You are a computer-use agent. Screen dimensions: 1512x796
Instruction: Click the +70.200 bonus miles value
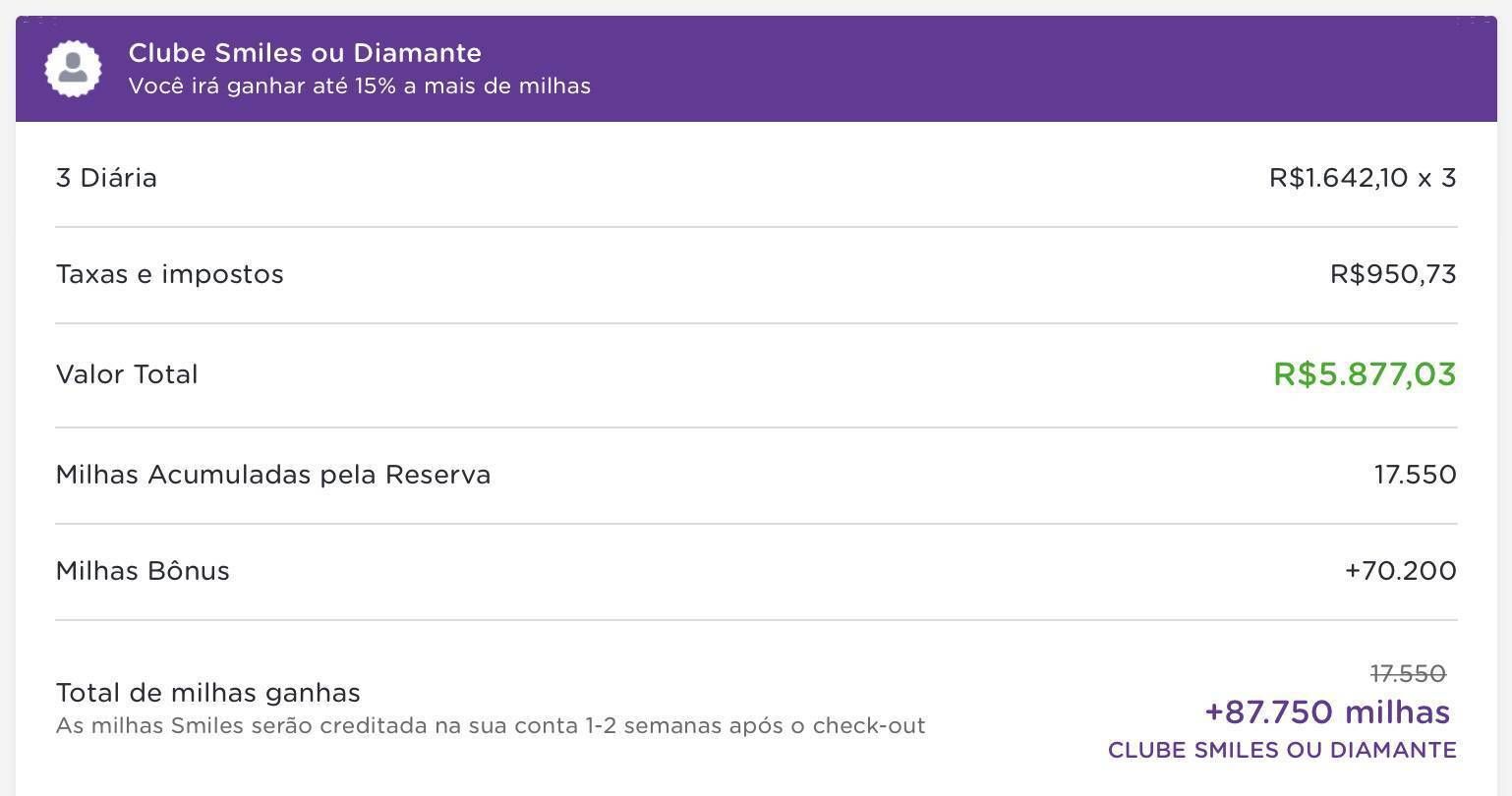1401,571
